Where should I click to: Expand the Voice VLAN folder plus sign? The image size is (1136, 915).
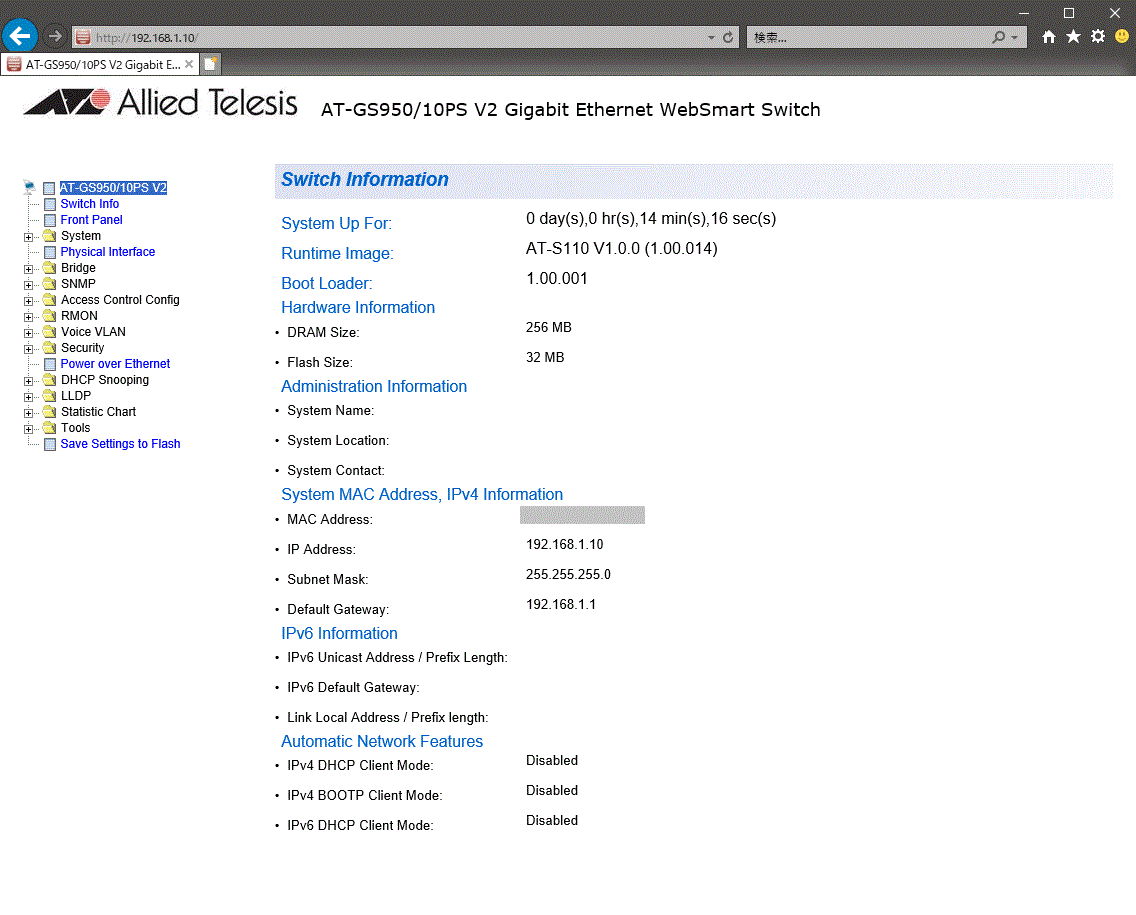pyautogui.click(x=28, y=333)
